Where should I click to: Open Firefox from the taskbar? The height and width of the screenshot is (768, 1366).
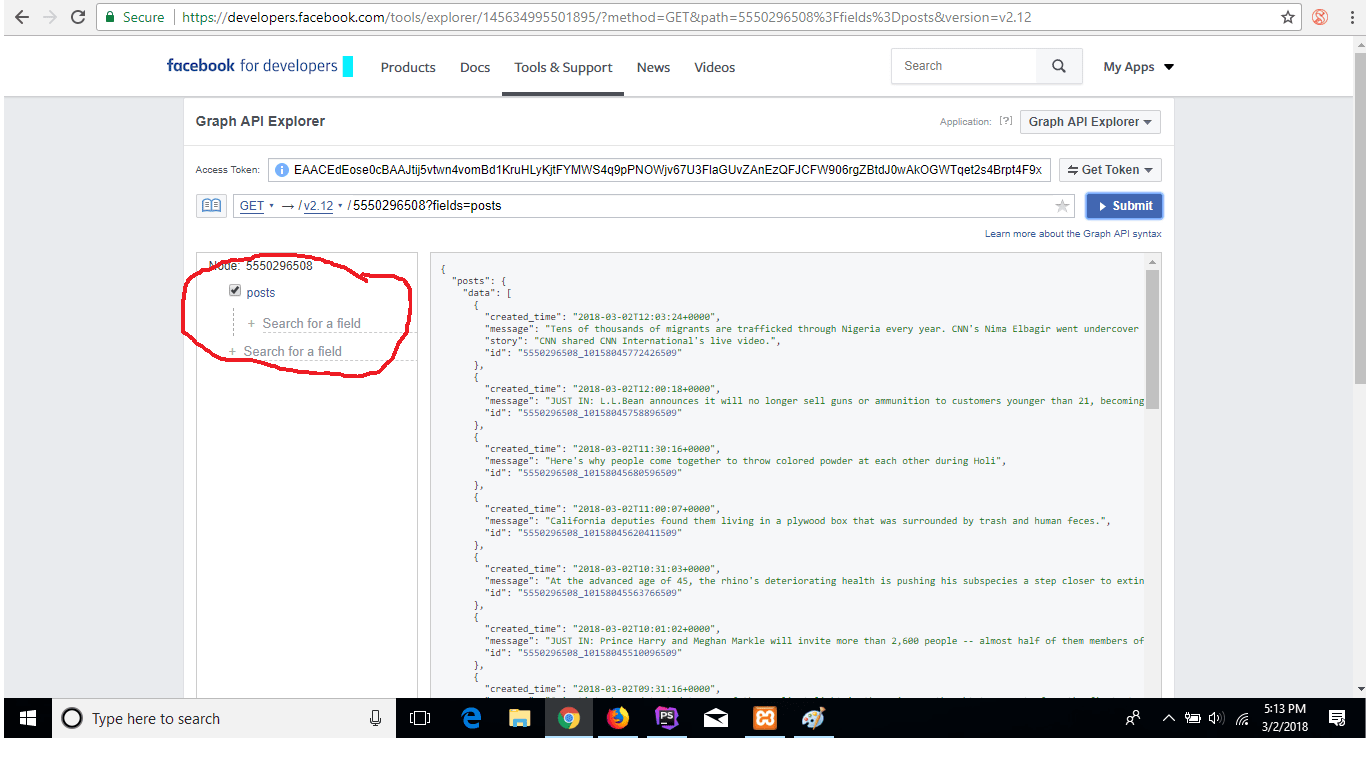point(617,718)
